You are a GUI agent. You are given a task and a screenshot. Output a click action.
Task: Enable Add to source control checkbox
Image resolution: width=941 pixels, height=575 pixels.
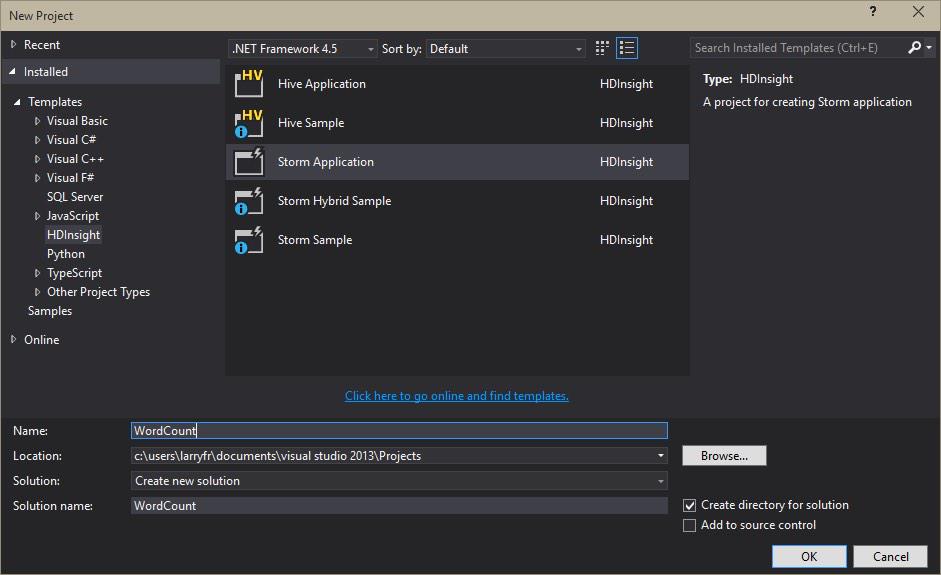coord(690,526)
